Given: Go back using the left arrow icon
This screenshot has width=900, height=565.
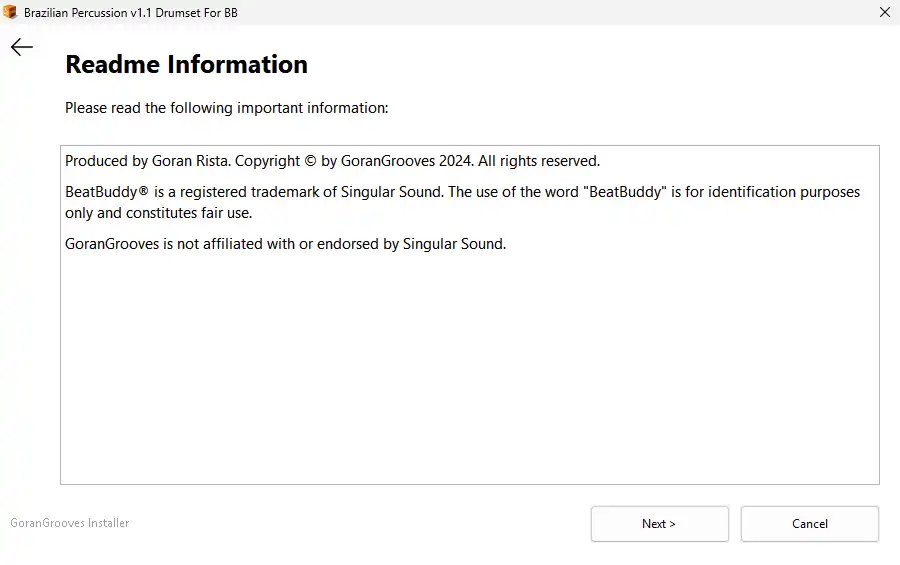Looking at the screenshot, I should pyautogui.click(x=22, y=47).
